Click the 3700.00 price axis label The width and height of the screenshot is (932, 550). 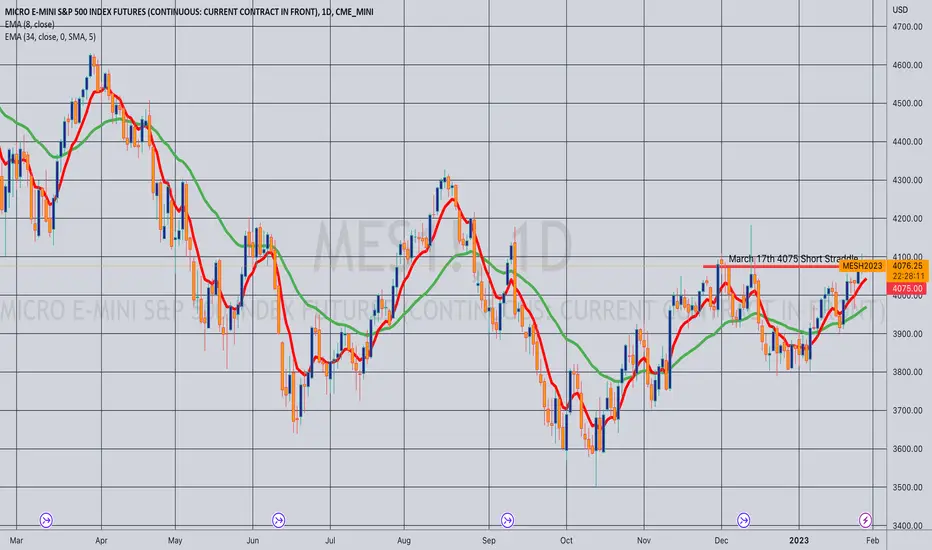[907, 411]
